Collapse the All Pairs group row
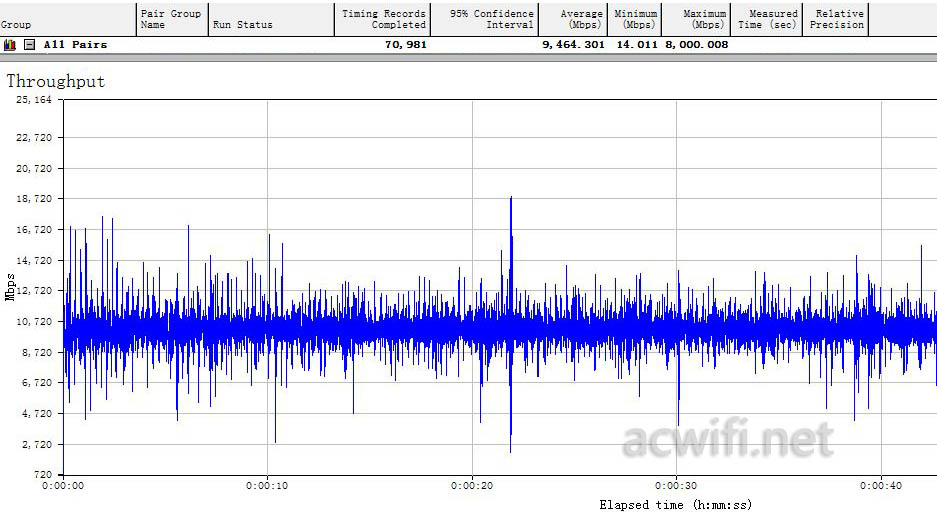The image size is (937, 512). pyautogui.click(x=29, y=45)
